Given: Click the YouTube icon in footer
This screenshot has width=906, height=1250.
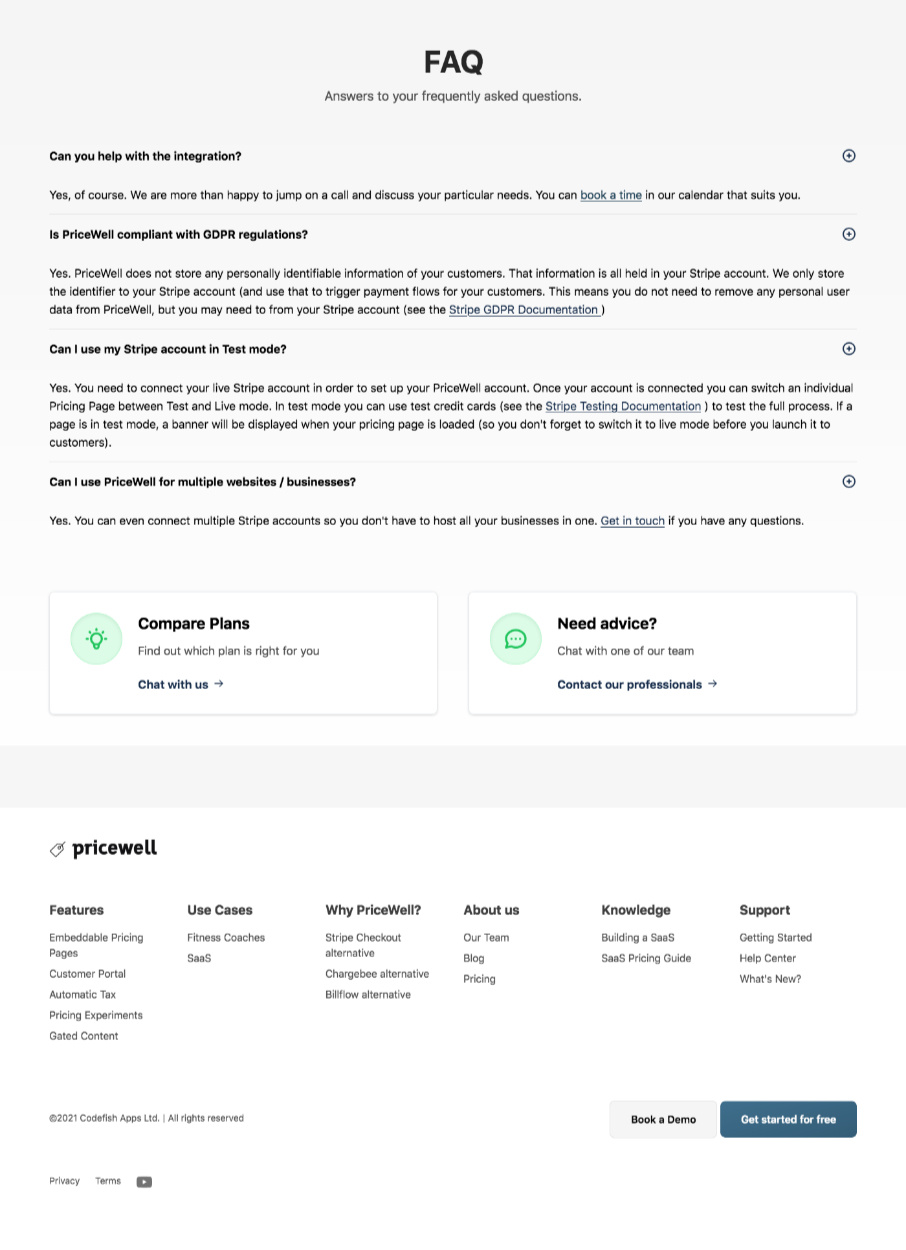Looking at the screenshot, I should pos(144,1182).
